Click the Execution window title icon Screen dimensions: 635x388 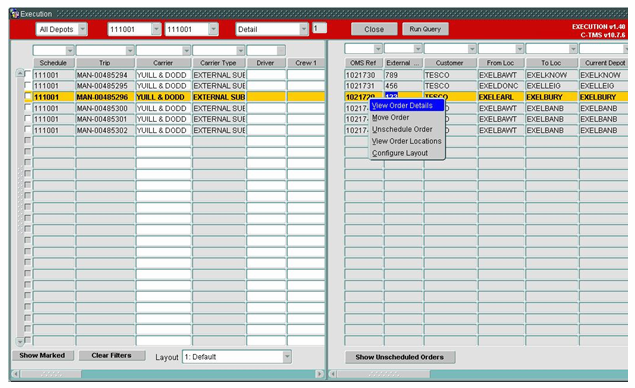click(15, 14)
